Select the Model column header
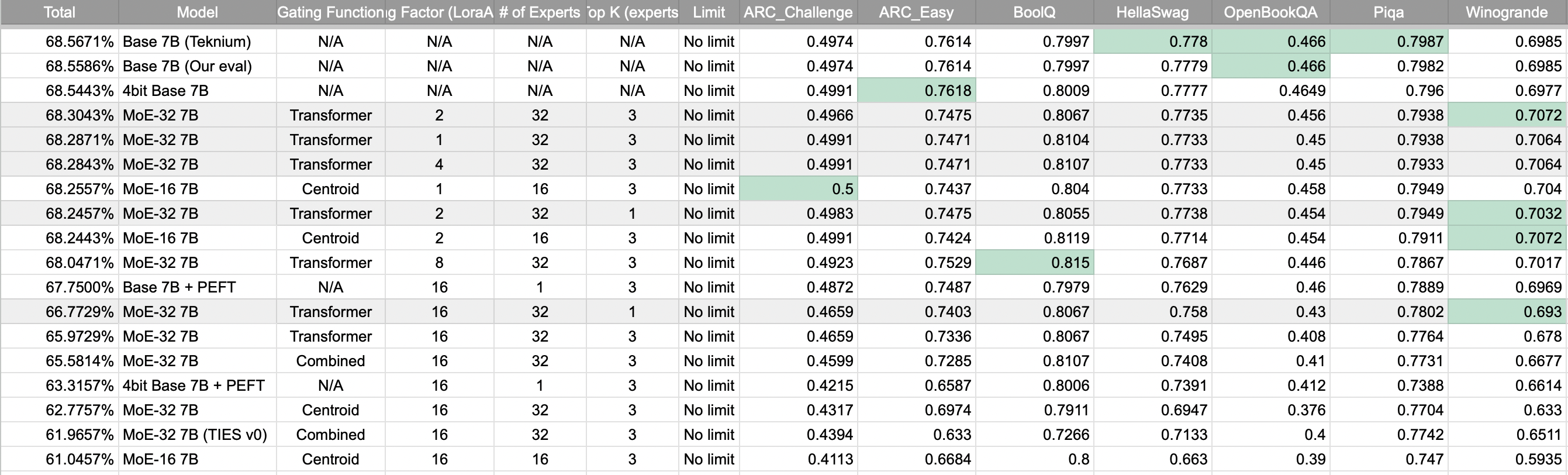 point(197,12)
